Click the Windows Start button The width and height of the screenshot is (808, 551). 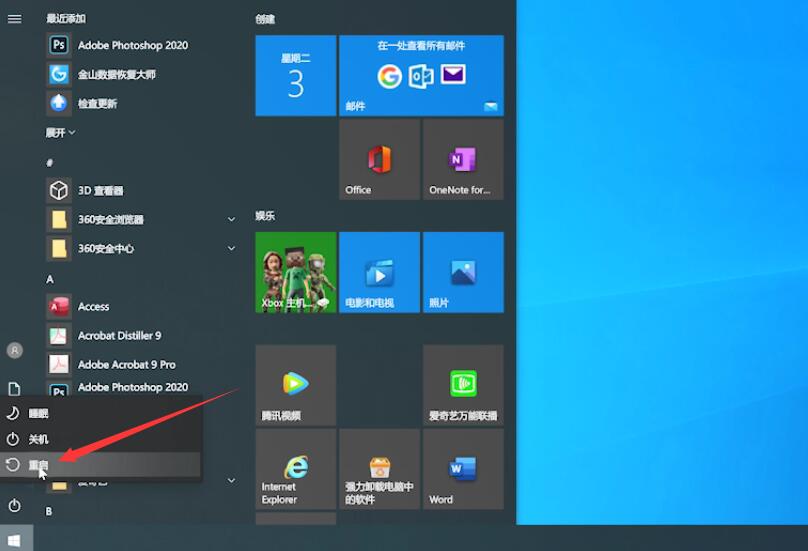(16, 539)
